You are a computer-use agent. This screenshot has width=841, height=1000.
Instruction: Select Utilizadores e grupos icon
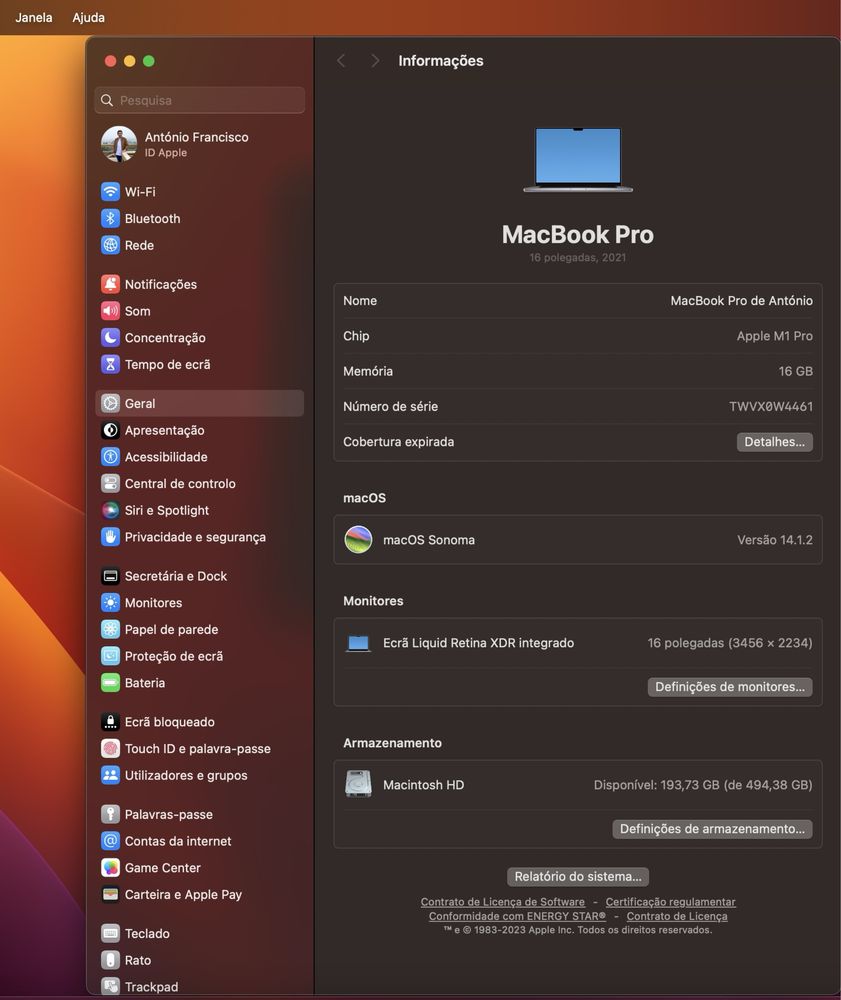(110, 775)
